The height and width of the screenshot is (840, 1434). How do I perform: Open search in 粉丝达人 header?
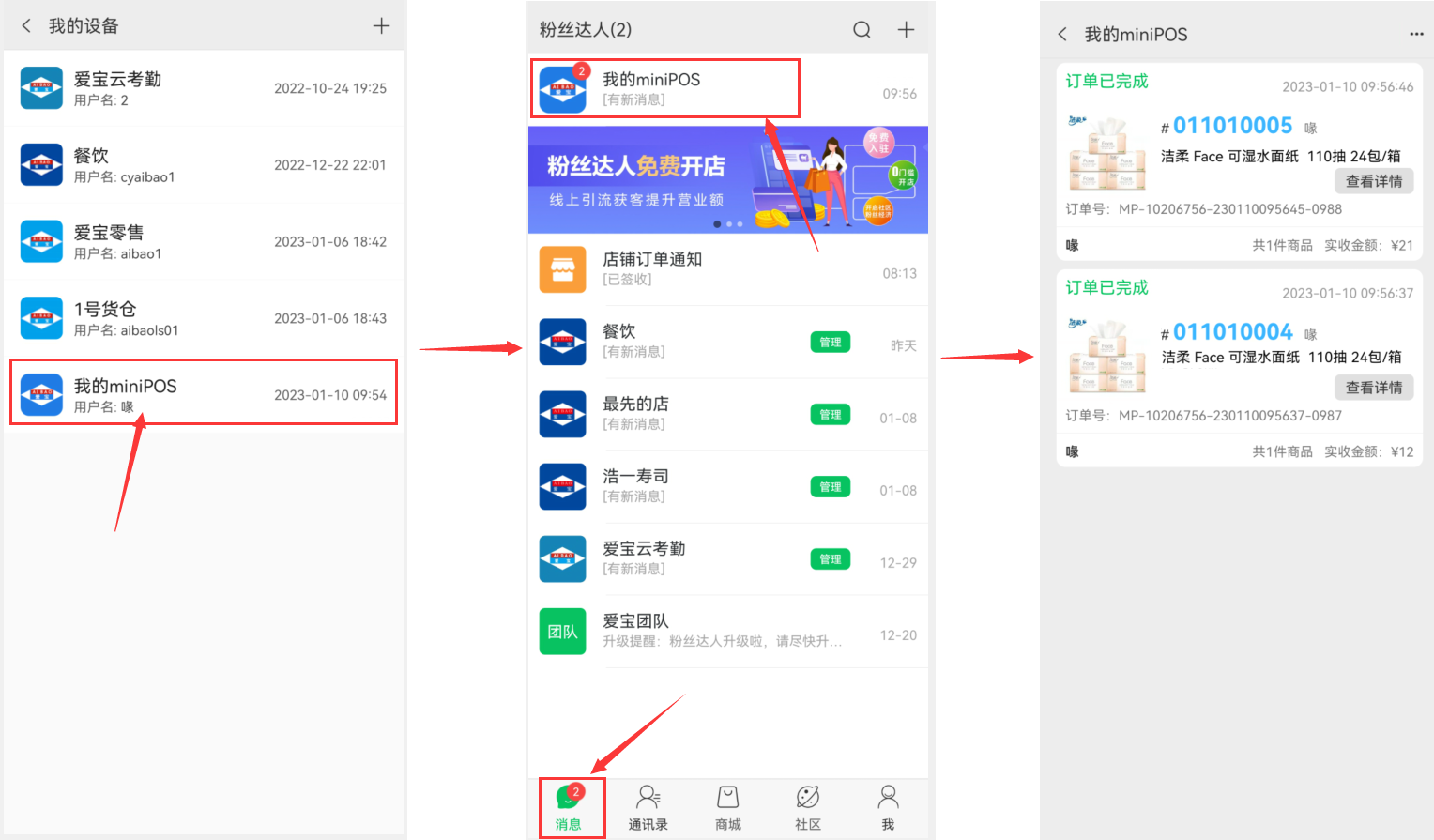click(x=862, y=30)
